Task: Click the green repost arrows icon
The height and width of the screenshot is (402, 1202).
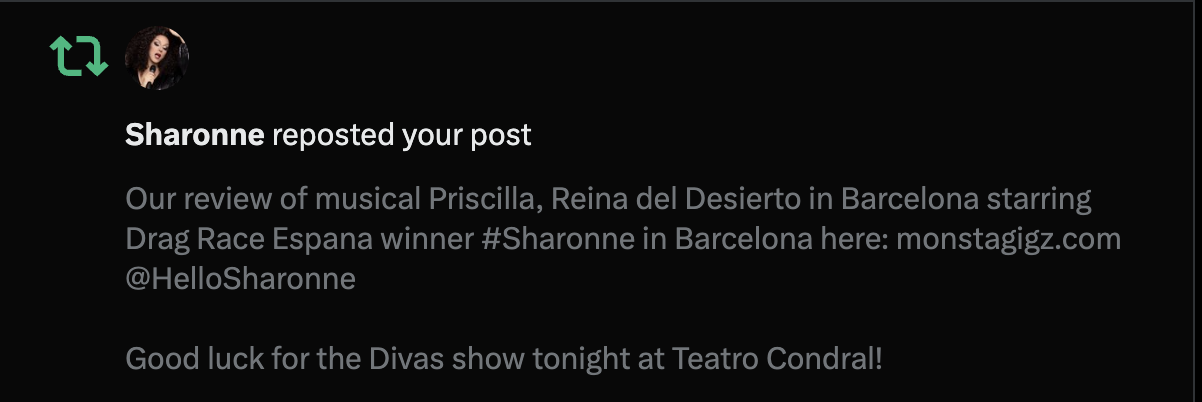Action: pyautogui.click(x=79, y=55)
